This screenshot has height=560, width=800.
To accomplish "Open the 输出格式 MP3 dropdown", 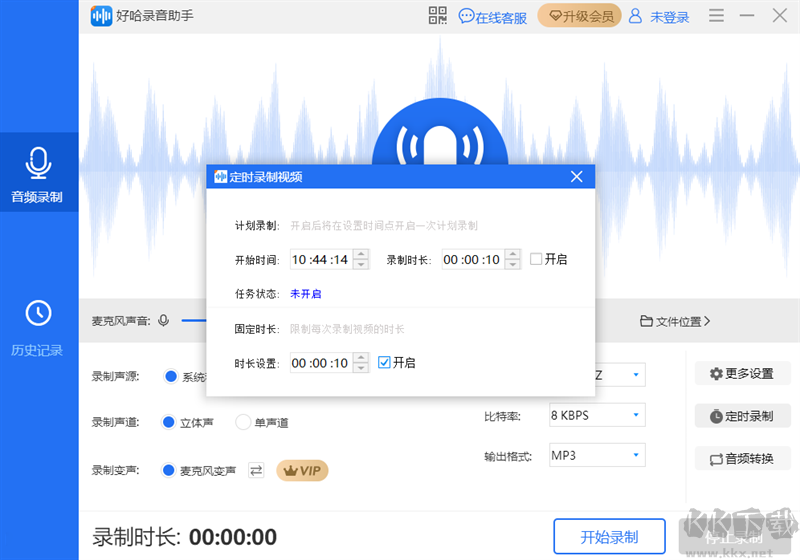I will tap(597, 455).
